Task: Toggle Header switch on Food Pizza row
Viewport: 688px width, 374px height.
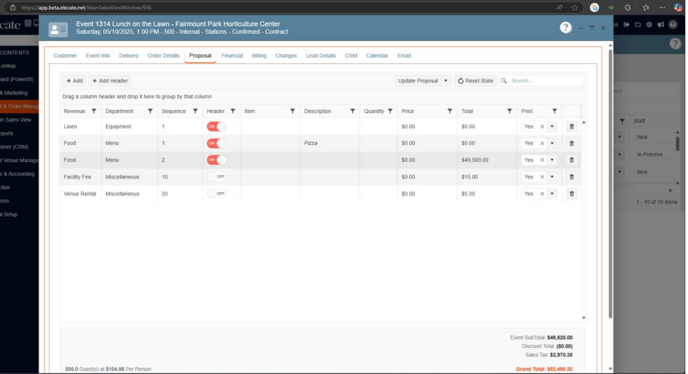Action: click(x=216, y=143)
